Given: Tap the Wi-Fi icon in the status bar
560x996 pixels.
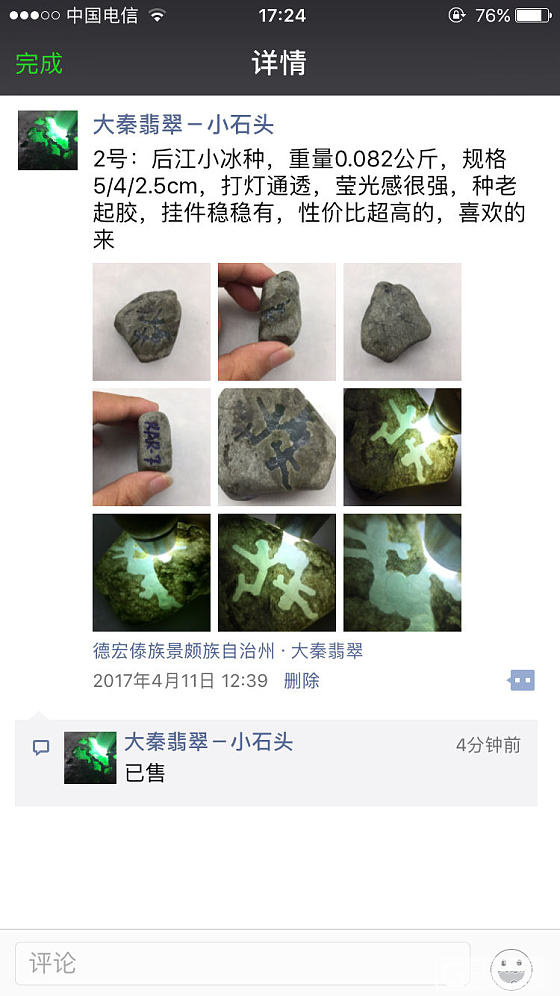Looking at the screenshot, I should click(x=156, y=15).
